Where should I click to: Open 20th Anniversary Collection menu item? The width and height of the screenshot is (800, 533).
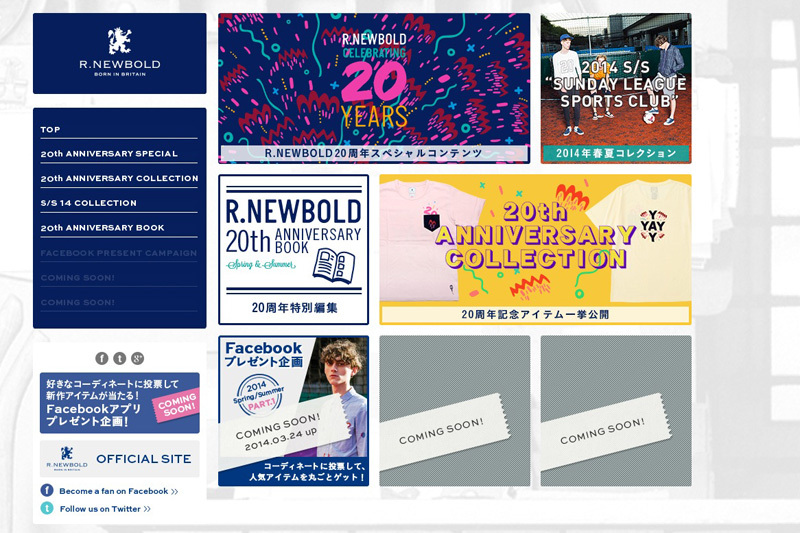119,179
